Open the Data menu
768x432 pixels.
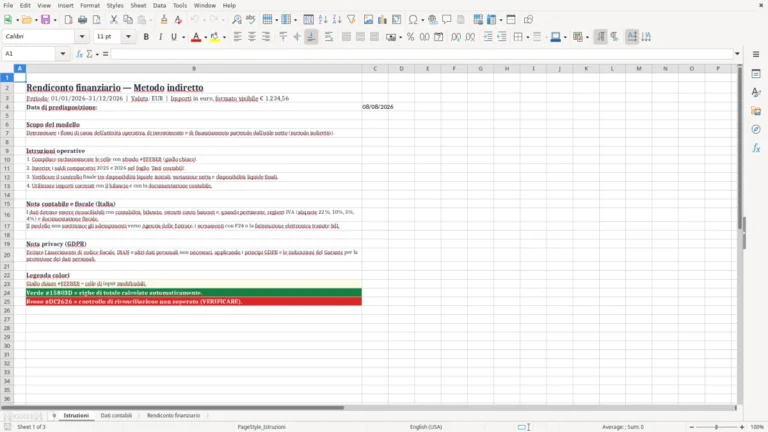159,5
